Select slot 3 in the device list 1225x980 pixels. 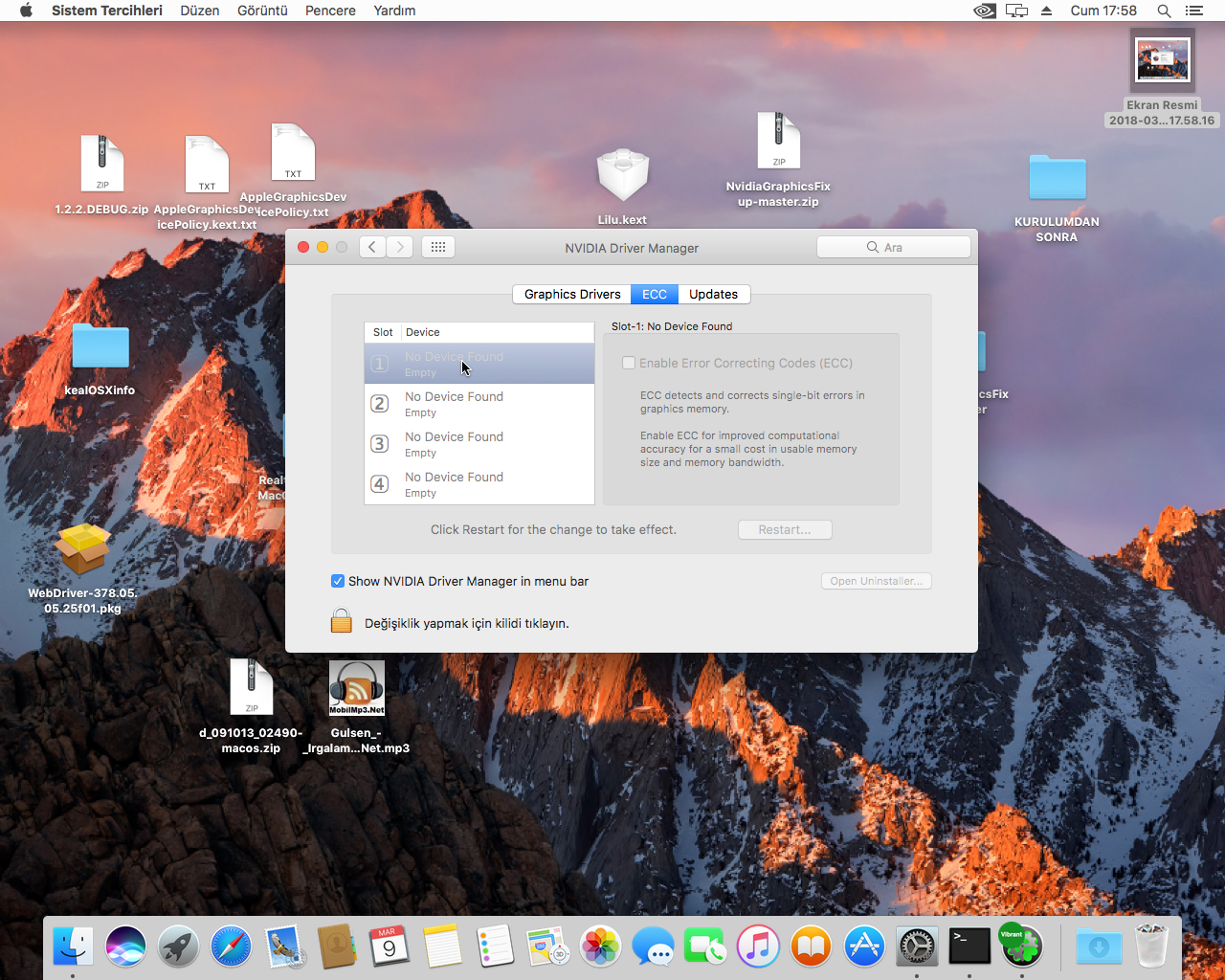pyautogui.click(x=479, y=444)
